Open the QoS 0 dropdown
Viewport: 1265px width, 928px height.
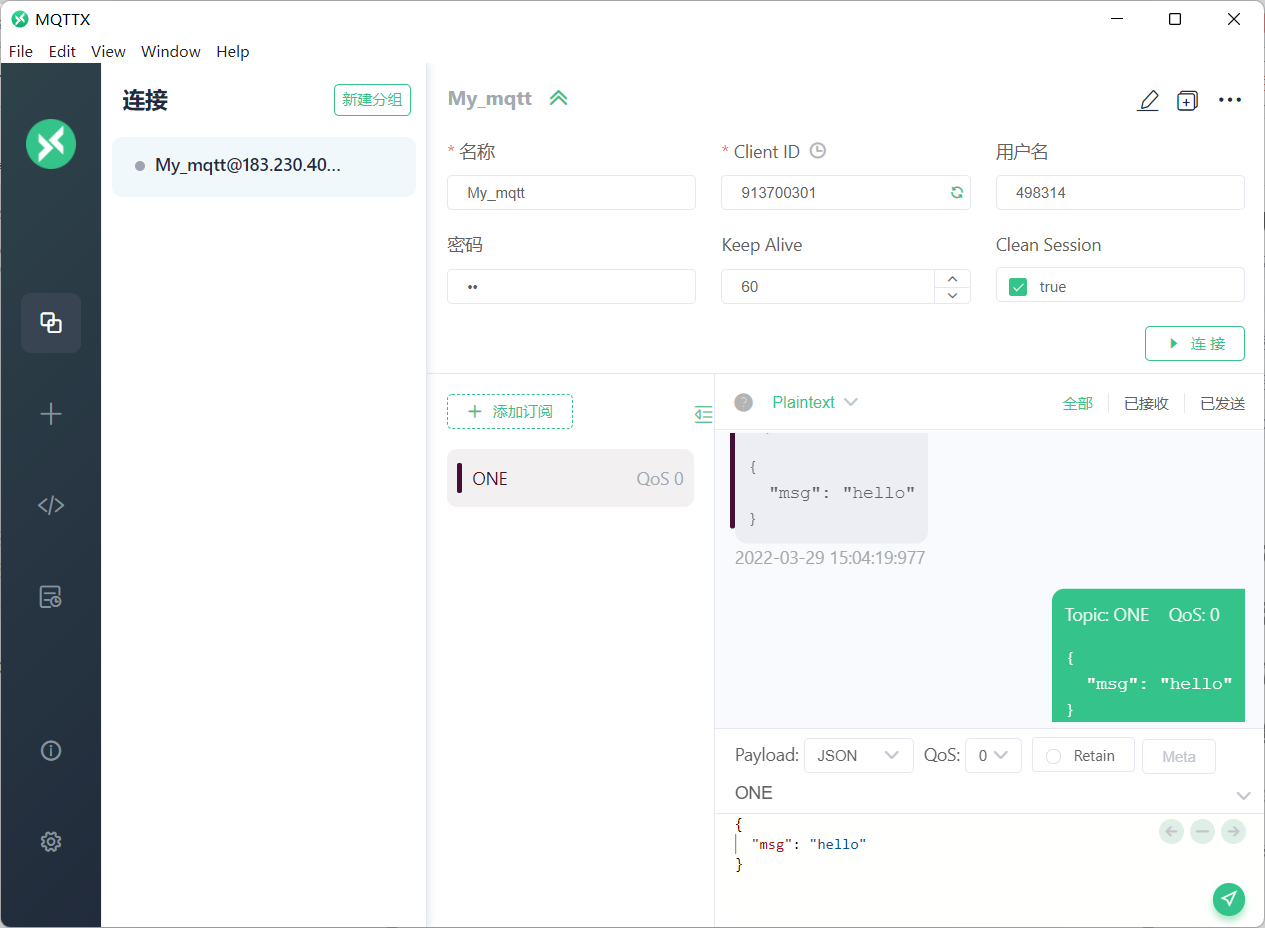pyautogui.click(x=993, y=756)
